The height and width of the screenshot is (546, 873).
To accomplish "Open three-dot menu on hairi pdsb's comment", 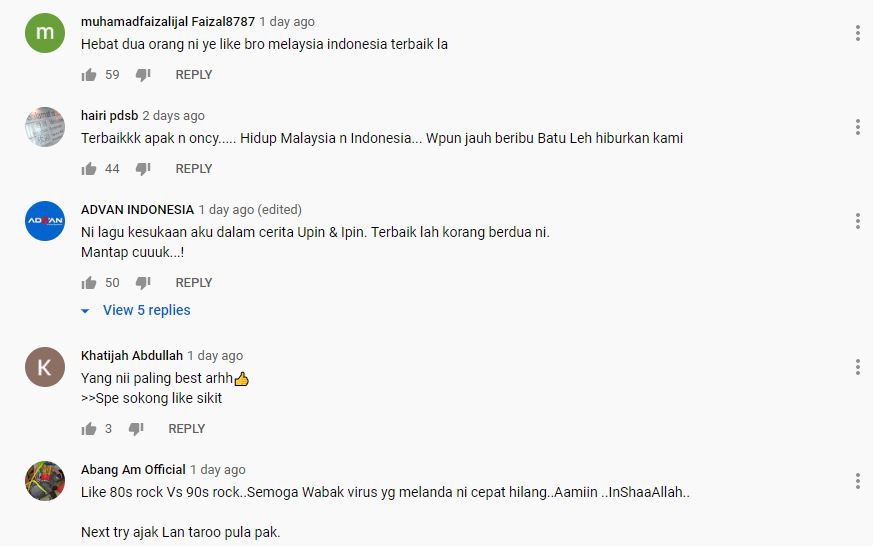I will click(857, 127).
